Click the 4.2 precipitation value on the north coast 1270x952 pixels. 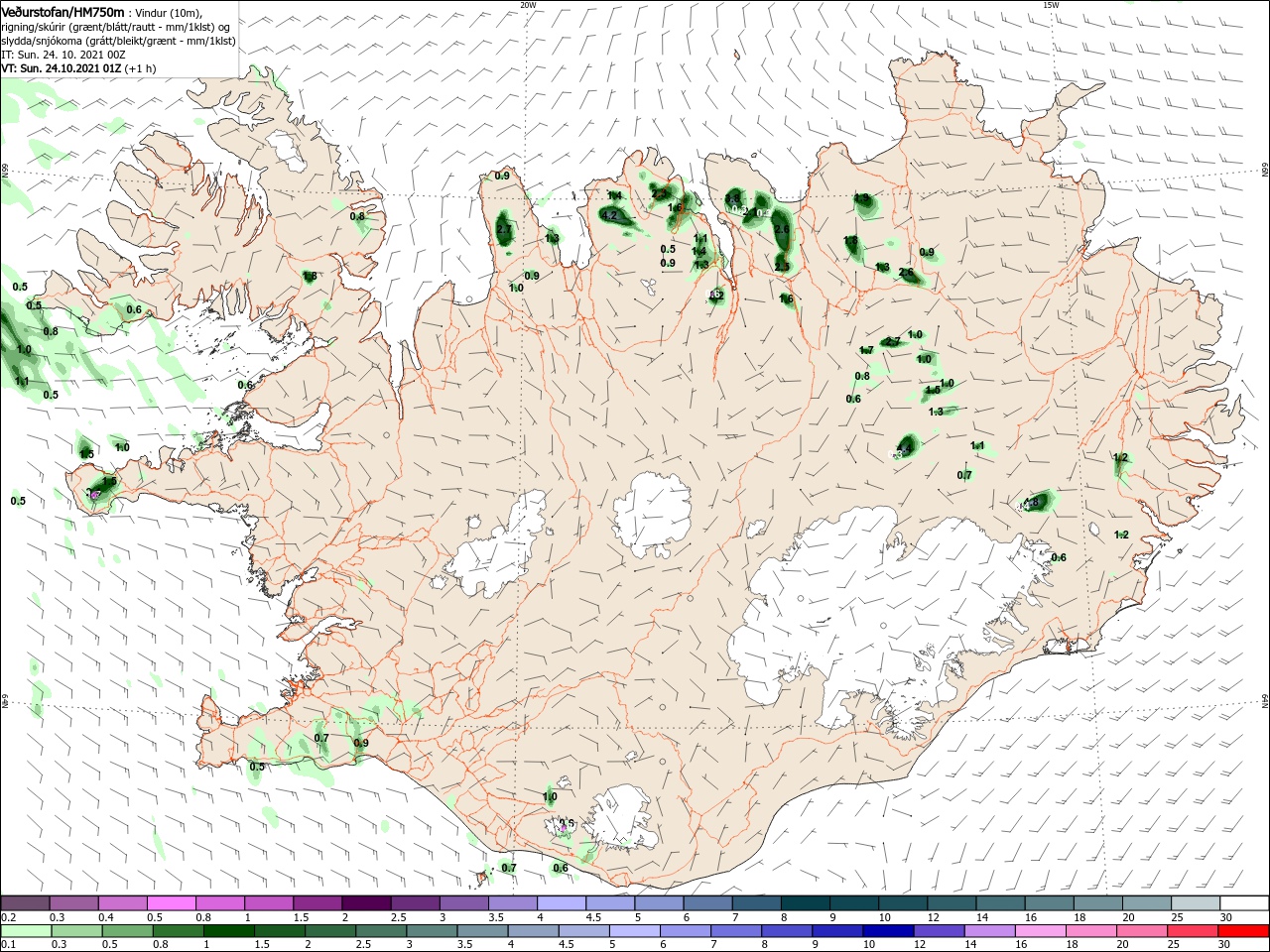(610, 215)
